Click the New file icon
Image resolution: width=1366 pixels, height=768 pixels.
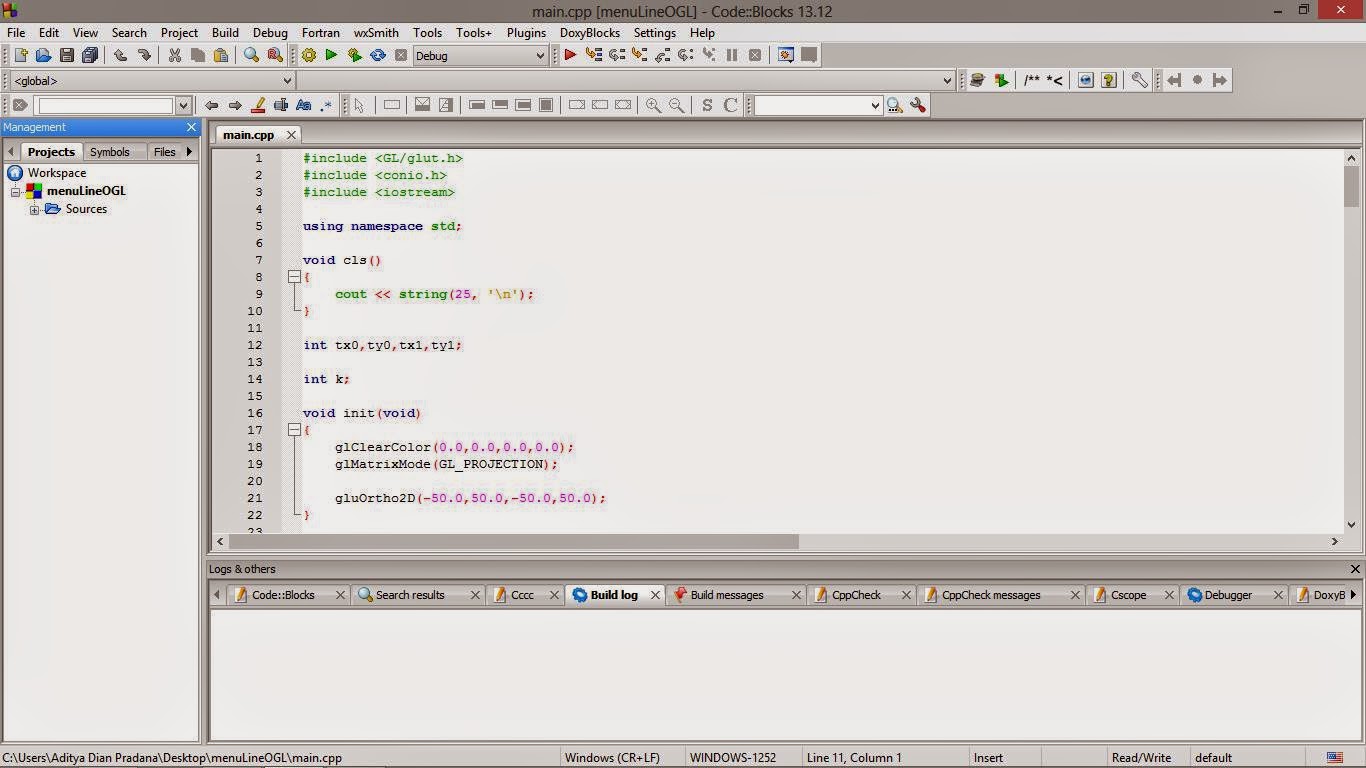[x=20, y=56]
